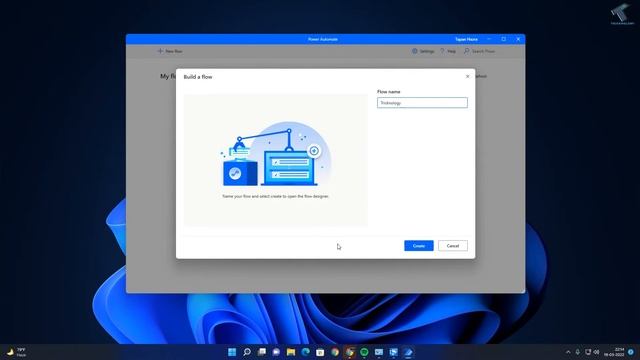Click the Search Flows box
Screen dimensions: 640x360
coord(480,51)
